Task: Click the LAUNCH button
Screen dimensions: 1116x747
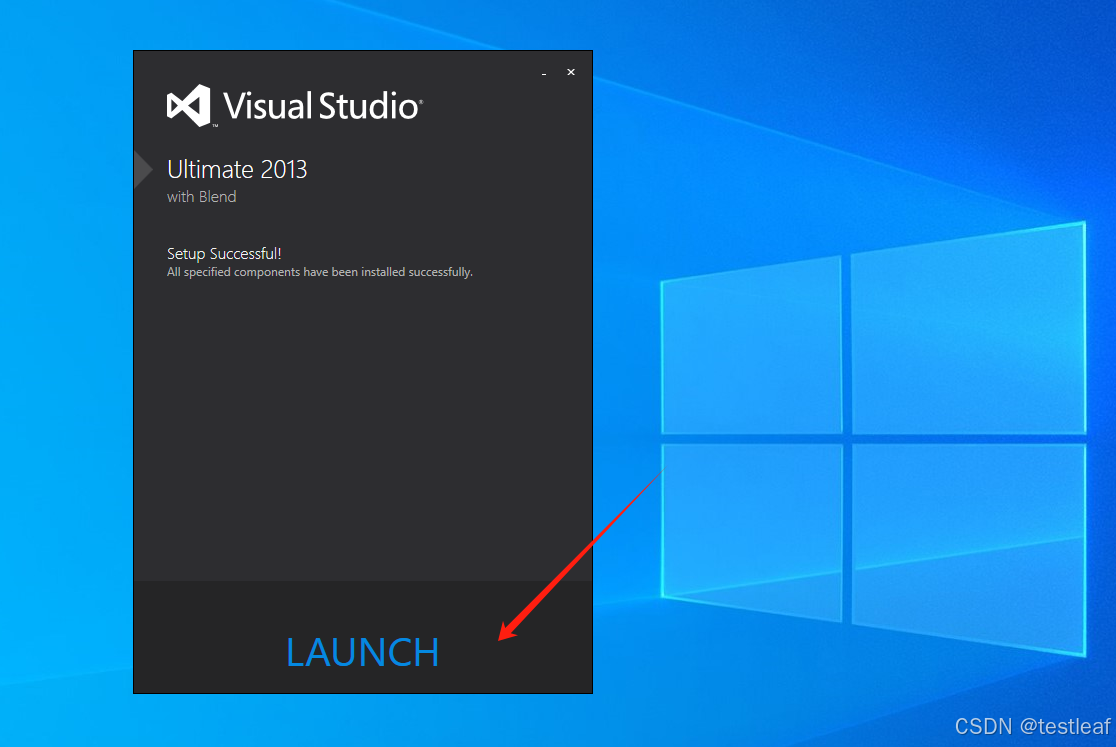Action: pyautogui.click(x=362, y=652)
